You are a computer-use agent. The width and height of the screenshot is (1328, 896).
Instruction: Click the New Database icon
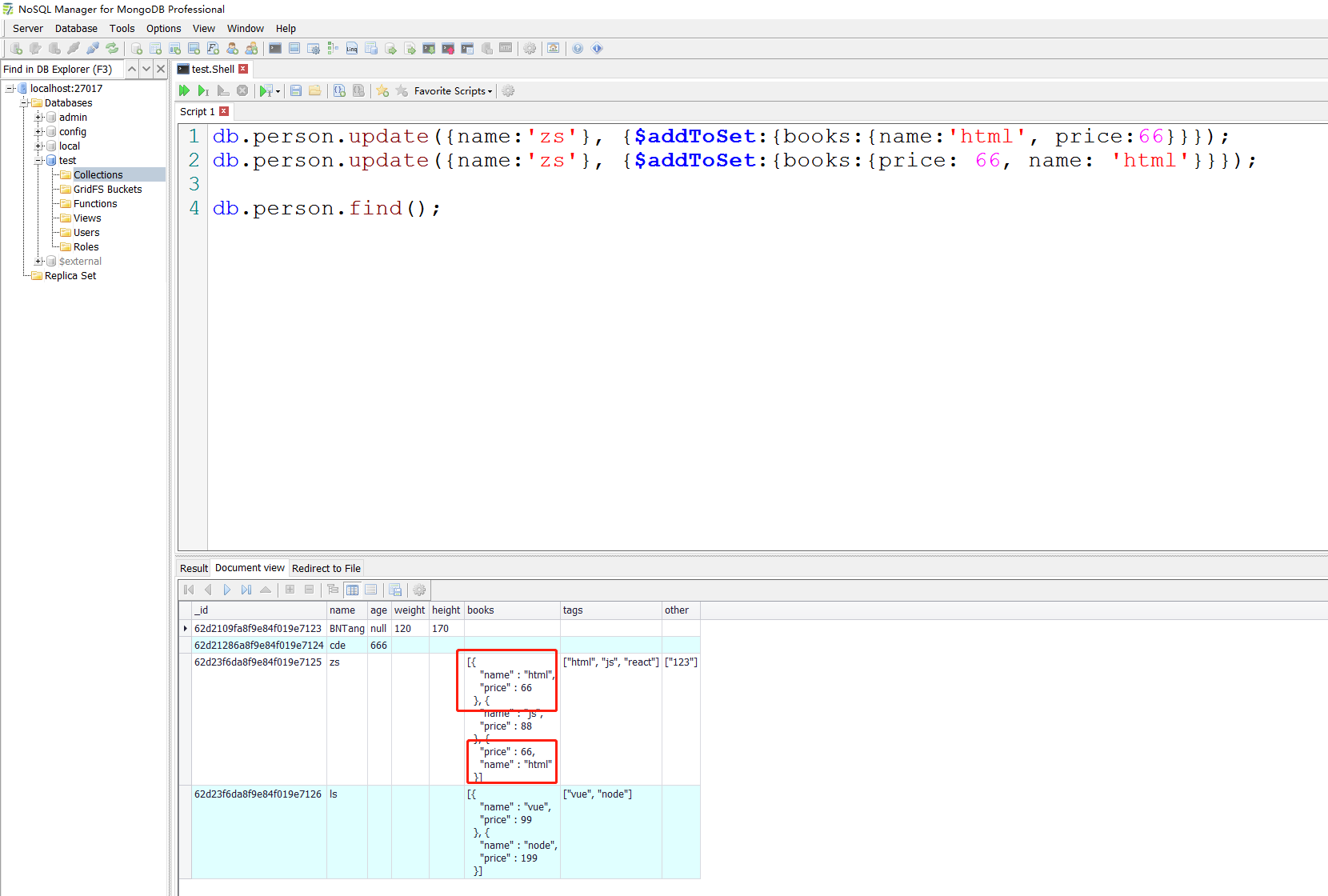(x=137, y=49)
